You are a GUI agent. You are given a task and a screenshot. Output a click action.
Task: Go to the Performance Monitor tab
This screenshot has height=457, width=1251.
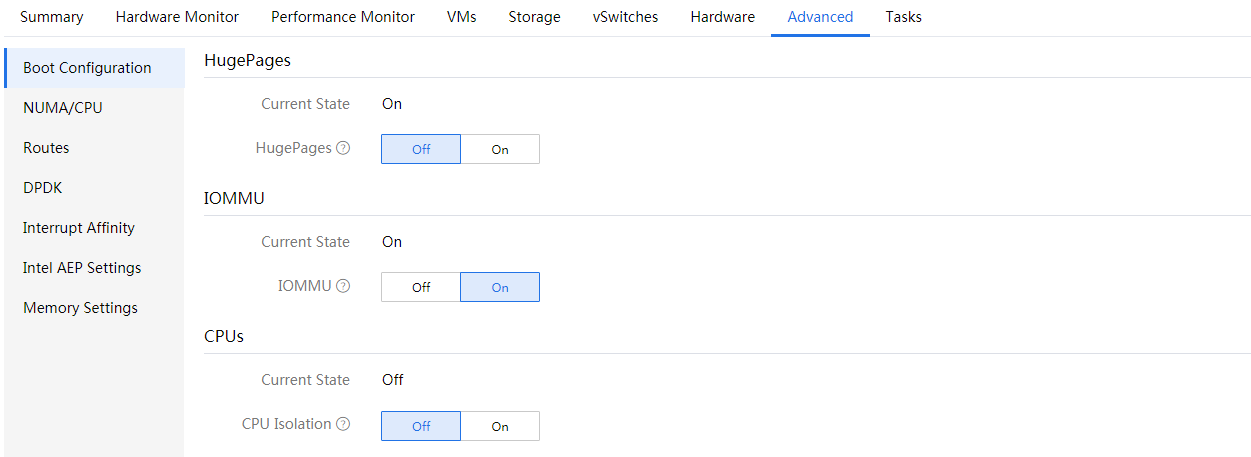(x=343, y=17)
